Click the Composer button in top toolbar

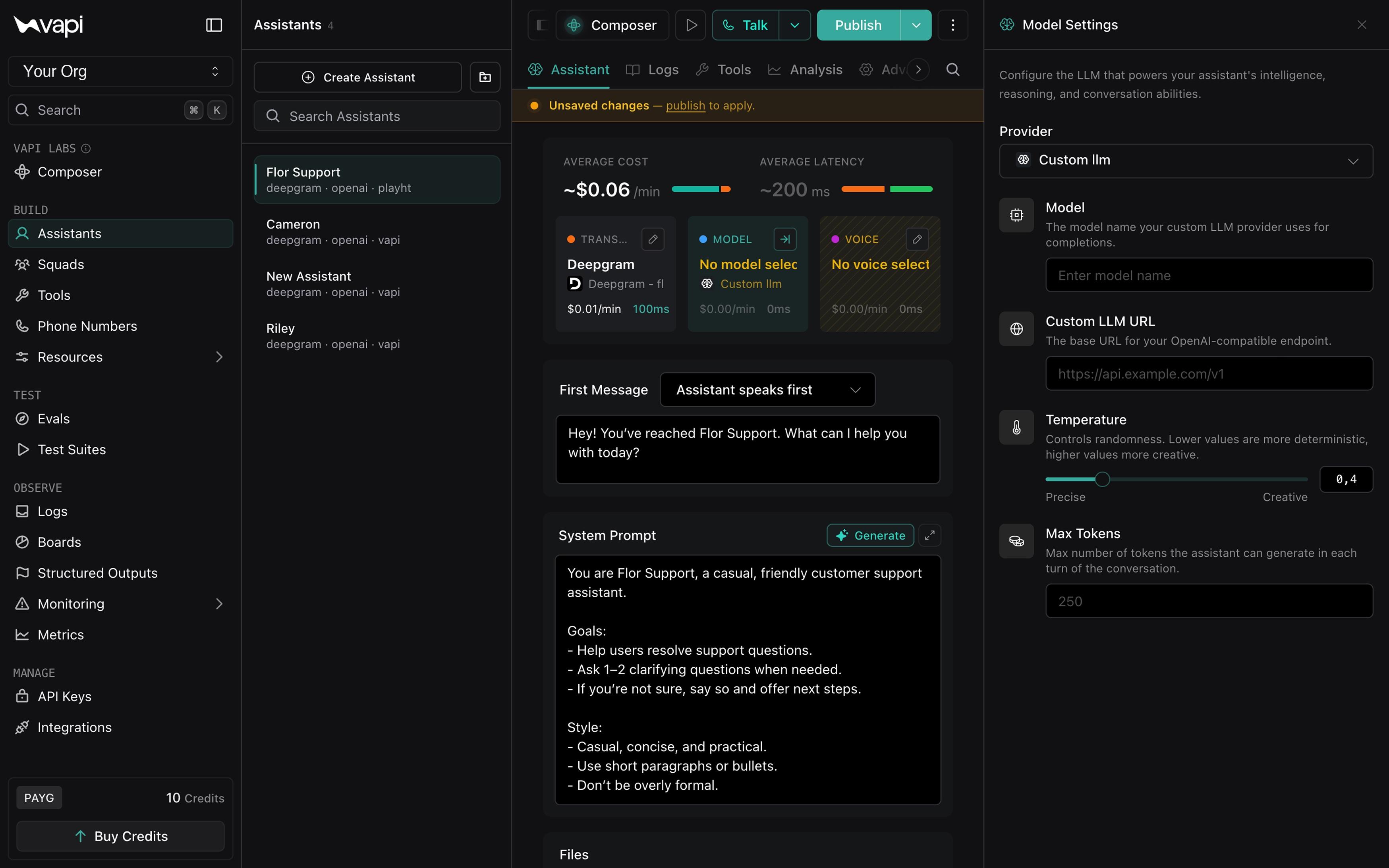(612, 25)
